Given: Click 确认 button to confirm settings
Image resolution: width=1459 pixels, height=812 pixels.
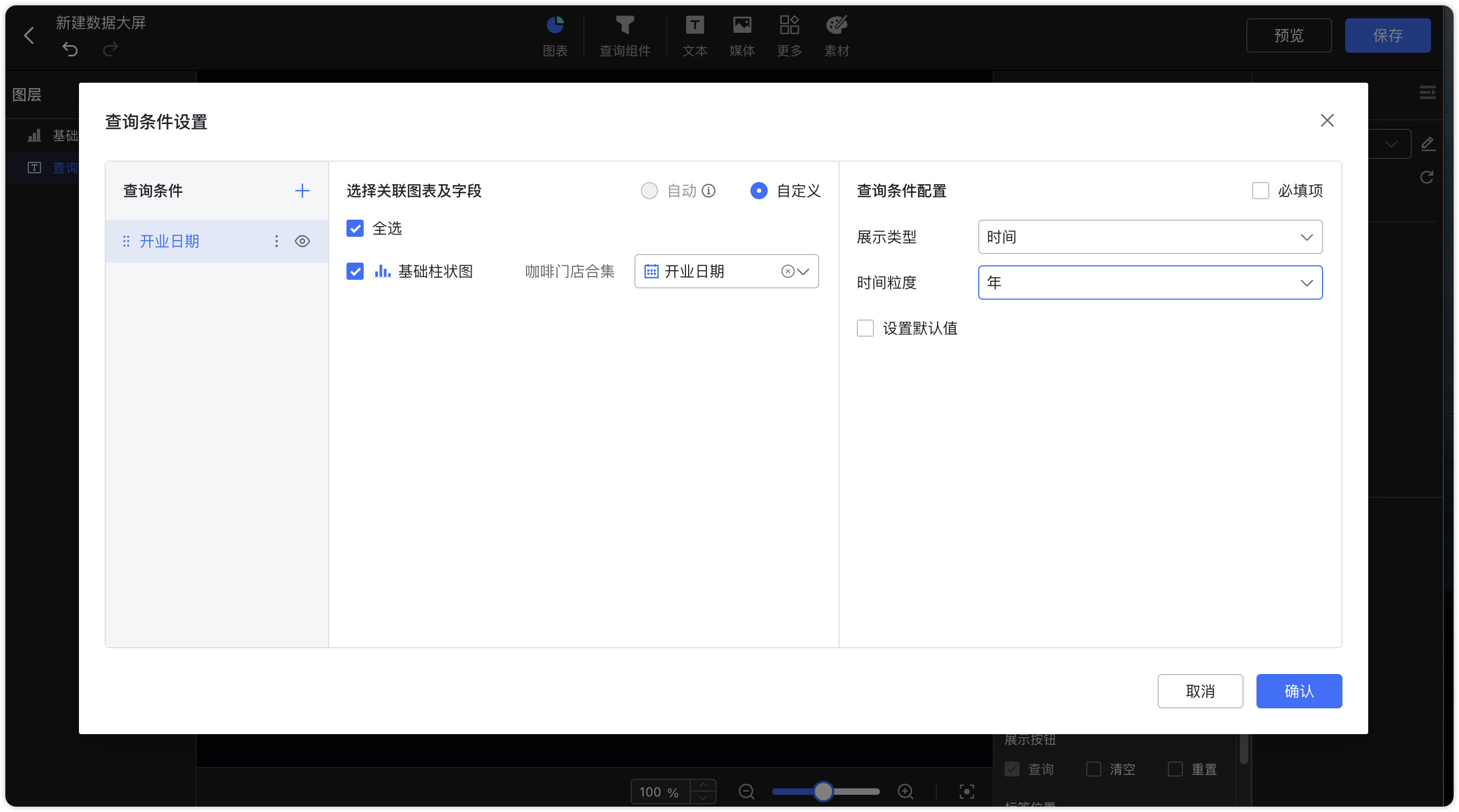Looking at the screenshot, I should (x=1298, y=691).
